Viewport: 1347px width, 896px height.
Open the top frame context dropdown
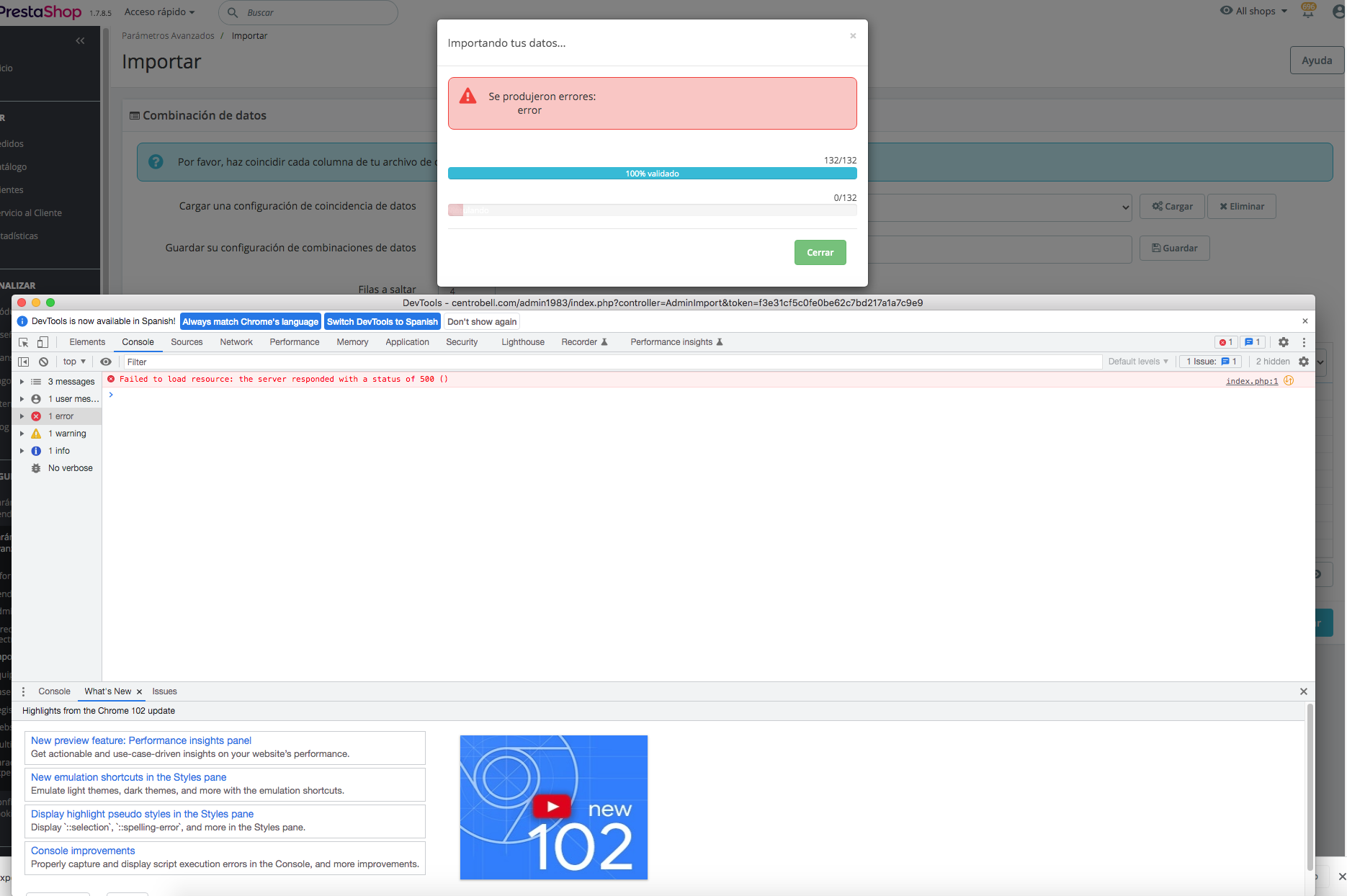(73, 362)
